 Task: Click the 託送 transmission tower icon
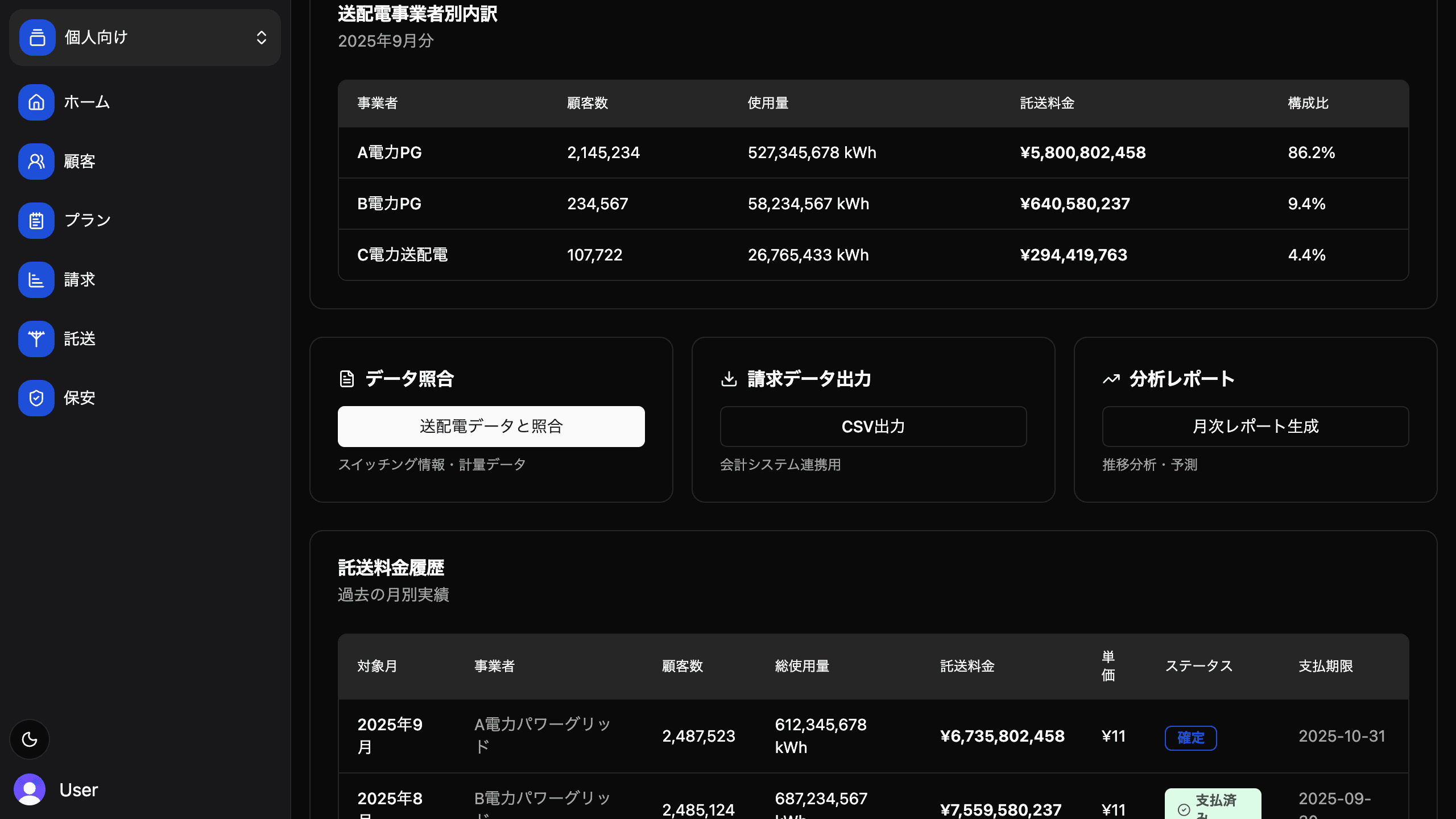[x=36, y=339]
